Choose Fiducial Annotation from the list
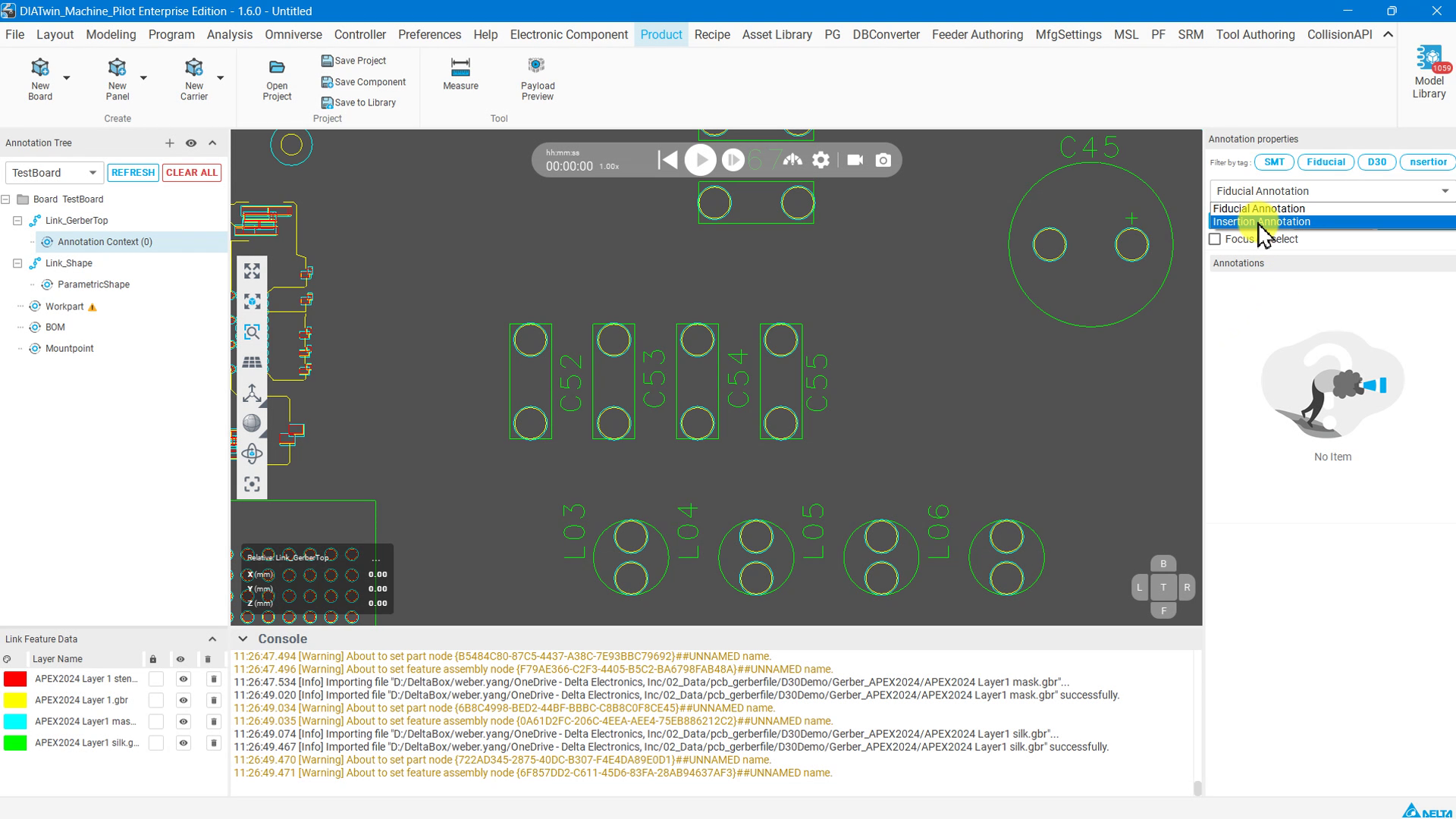 coord(1332,209)
